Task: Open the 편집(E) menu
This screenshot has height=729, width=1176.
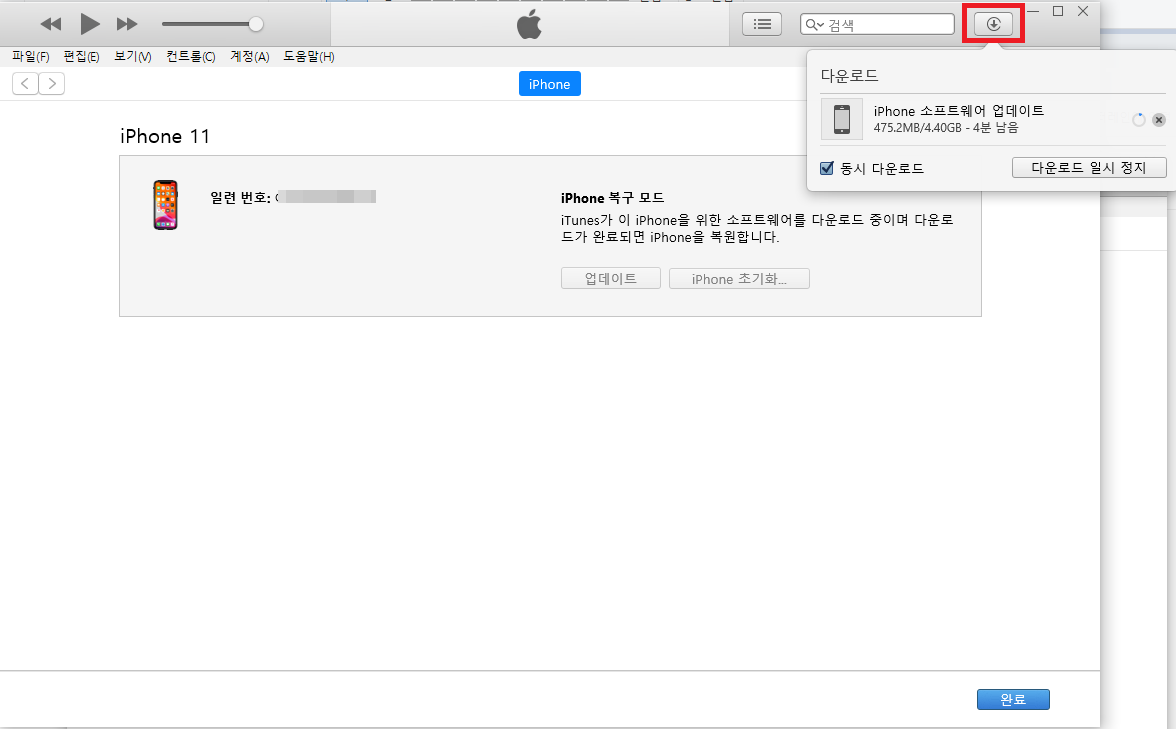Action: coord(81,56)
